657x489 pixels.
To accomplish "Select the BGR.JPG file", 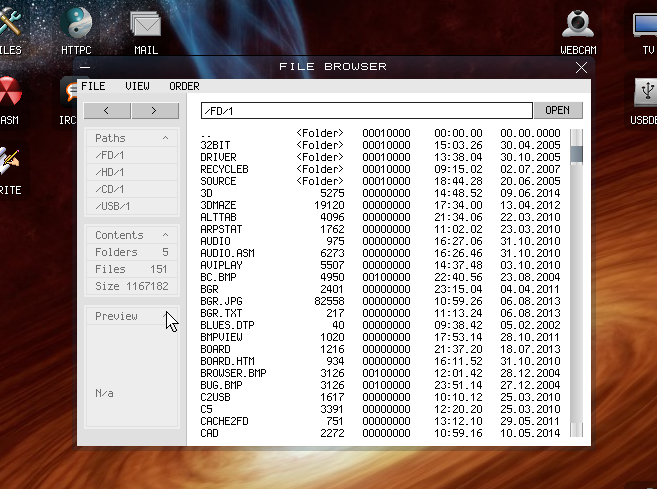I will click(380, 301).
